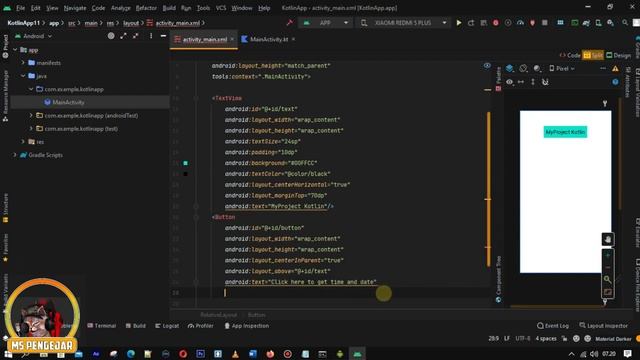Open the File menu
Screen dimensions: 640x360
pyautogui.click(x=20, y=8)
